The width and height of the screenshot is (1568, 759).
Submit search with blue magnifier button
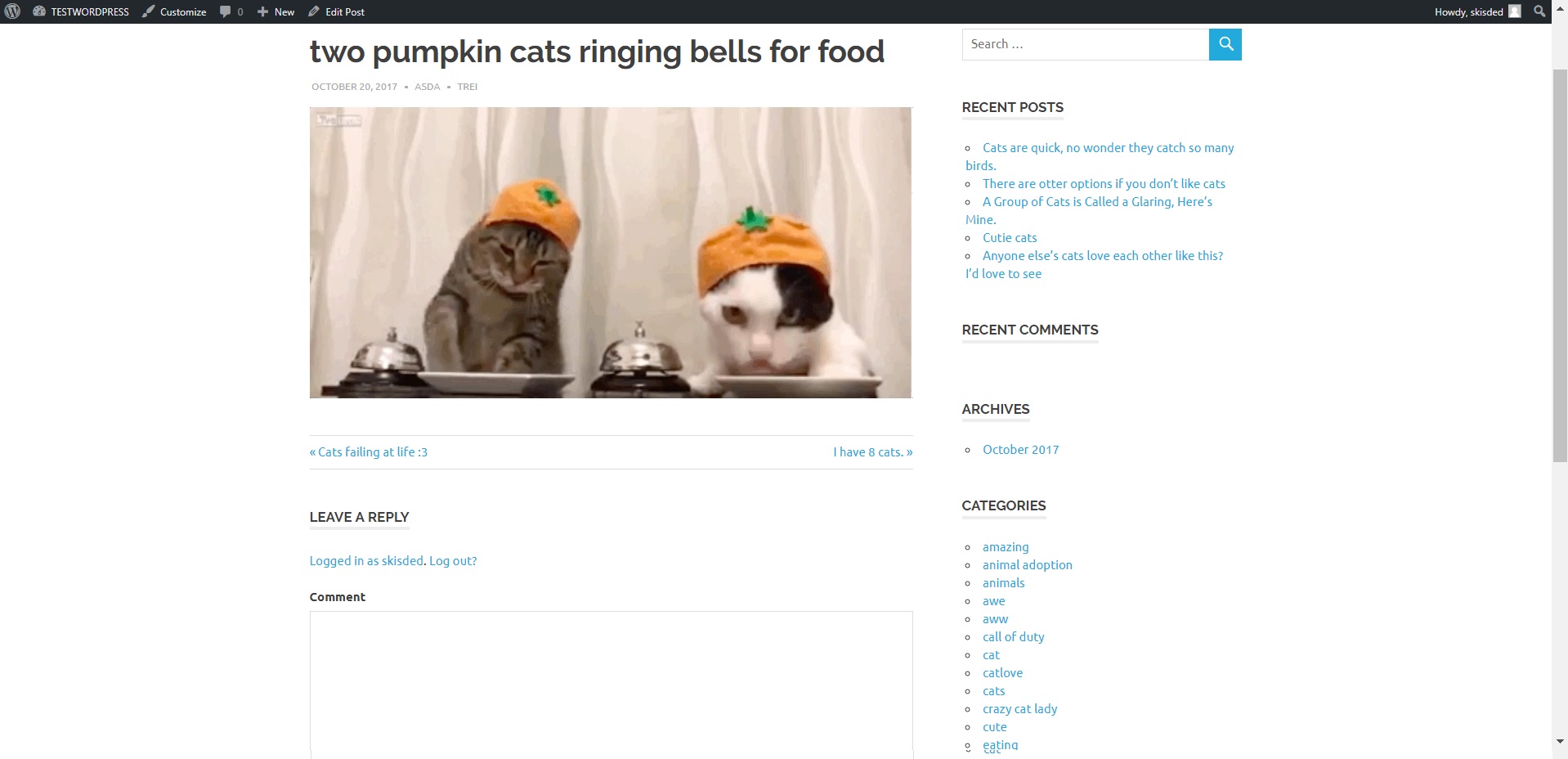pos(1225,44)
